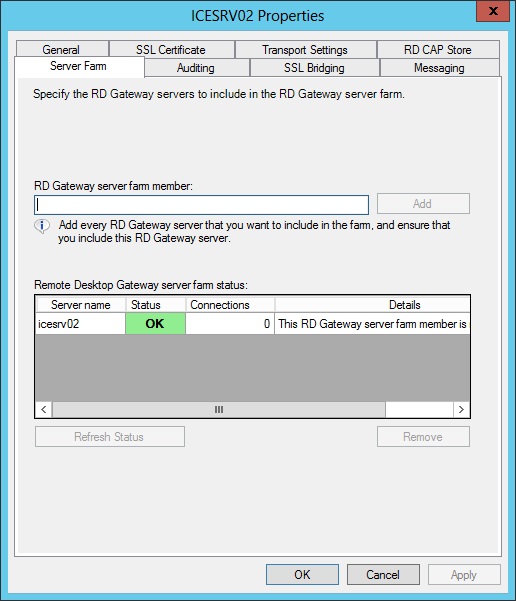Click the Refresh Status button

point(110,437)
